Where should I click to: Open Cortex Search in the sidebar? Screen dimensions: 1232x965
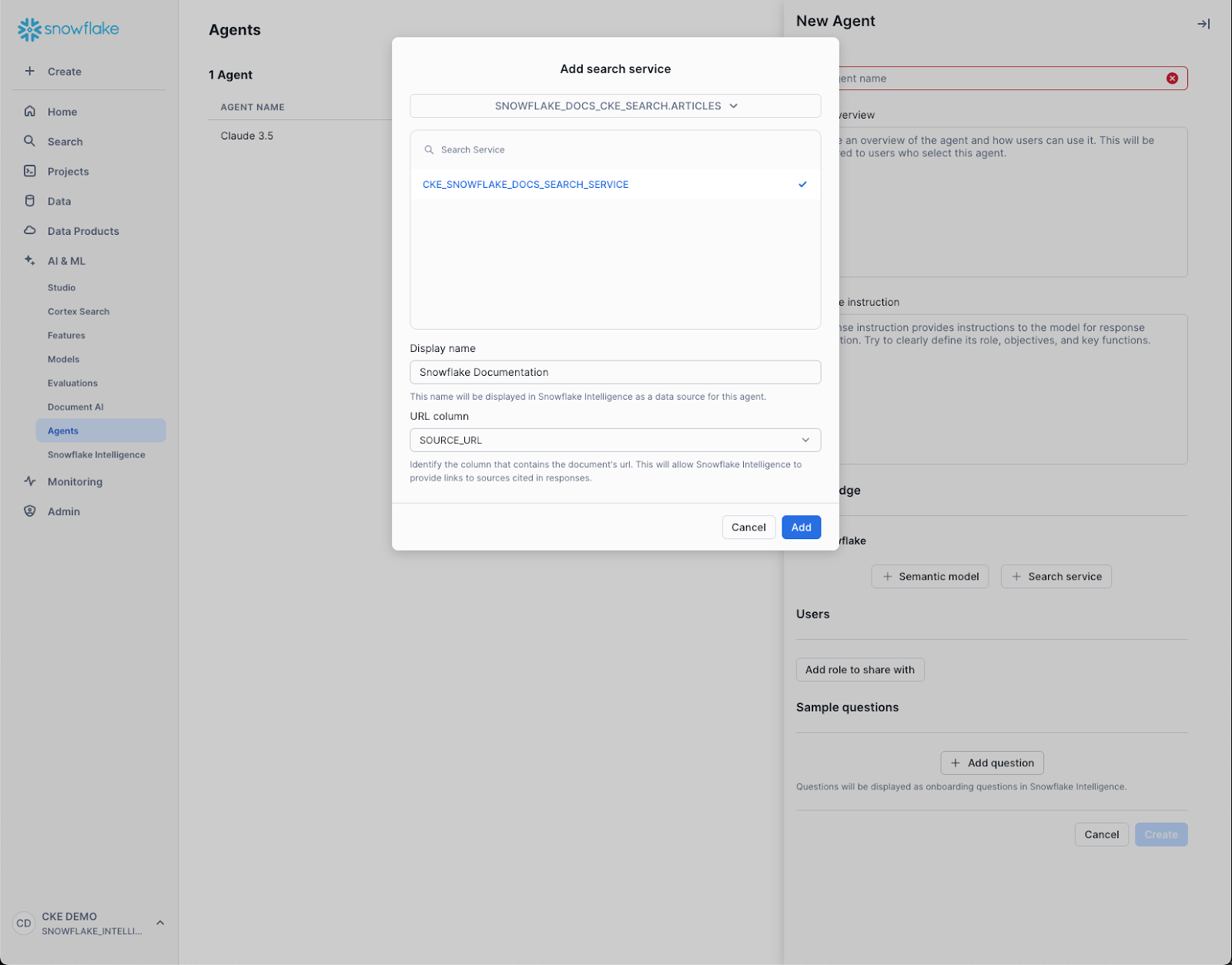tap(79, 312)
